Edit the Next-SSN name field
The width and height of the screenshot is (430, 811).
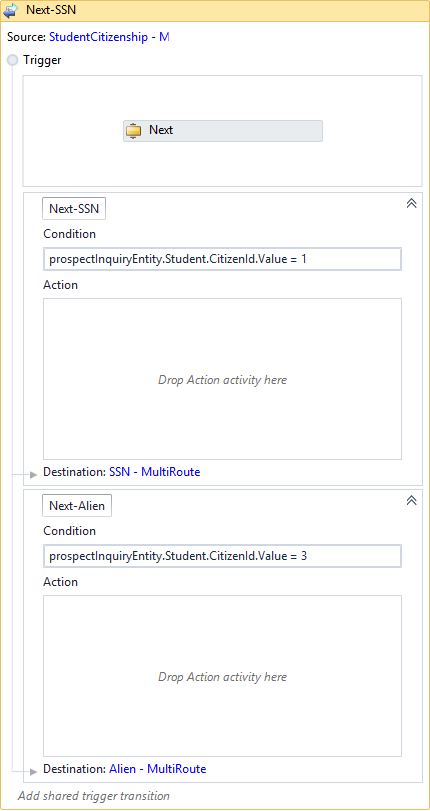(x=74, y=209)
